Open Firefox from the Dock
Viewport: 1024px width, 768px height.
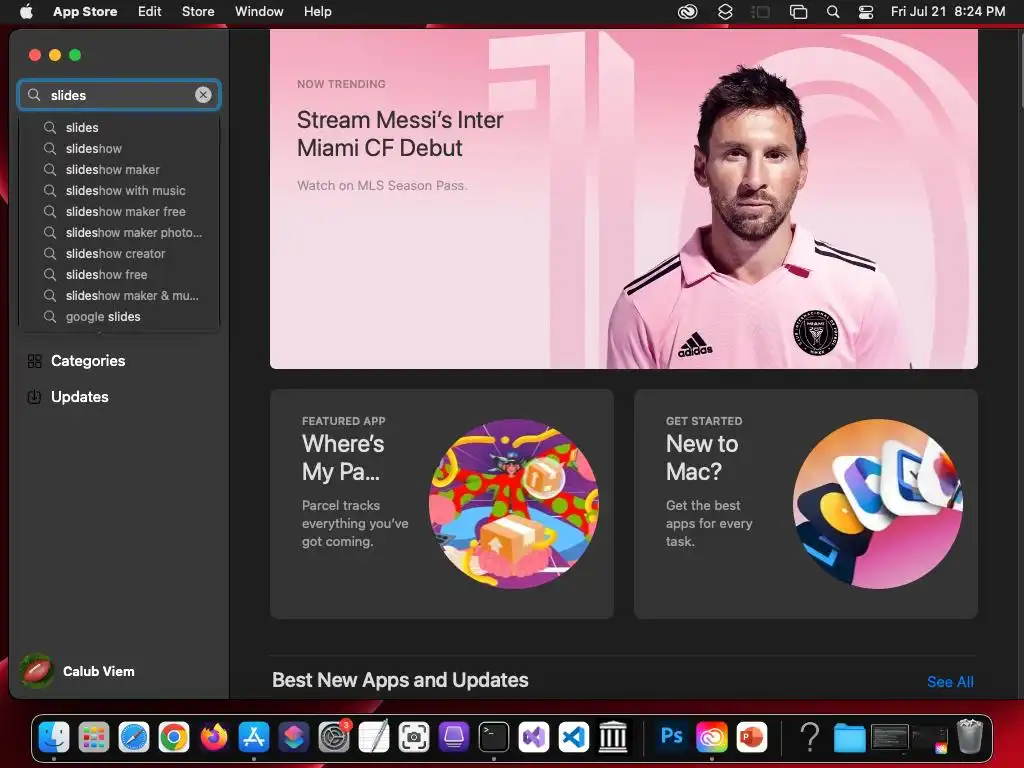[214, 737]
